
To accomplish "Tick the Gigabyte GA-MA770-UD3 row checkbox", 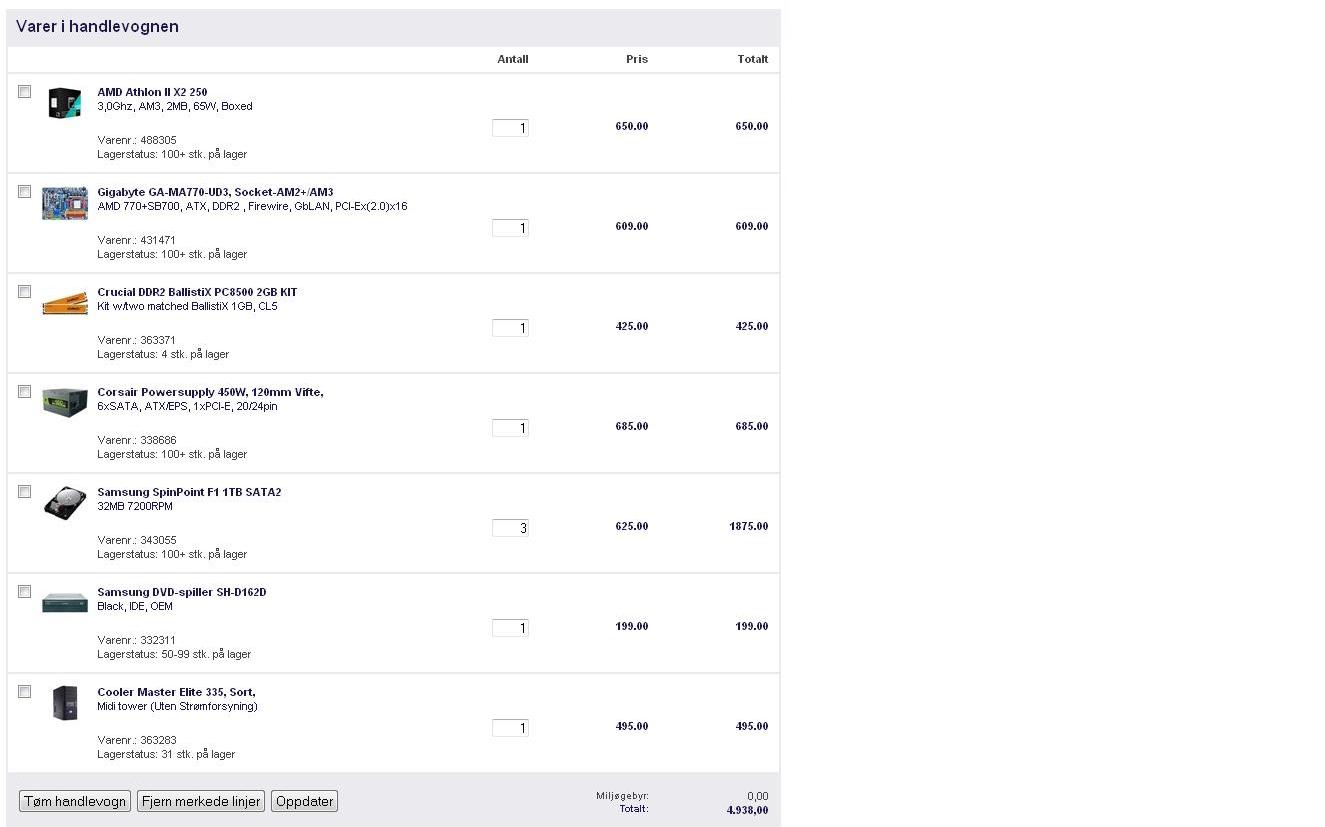I will (x=25, y=192).
